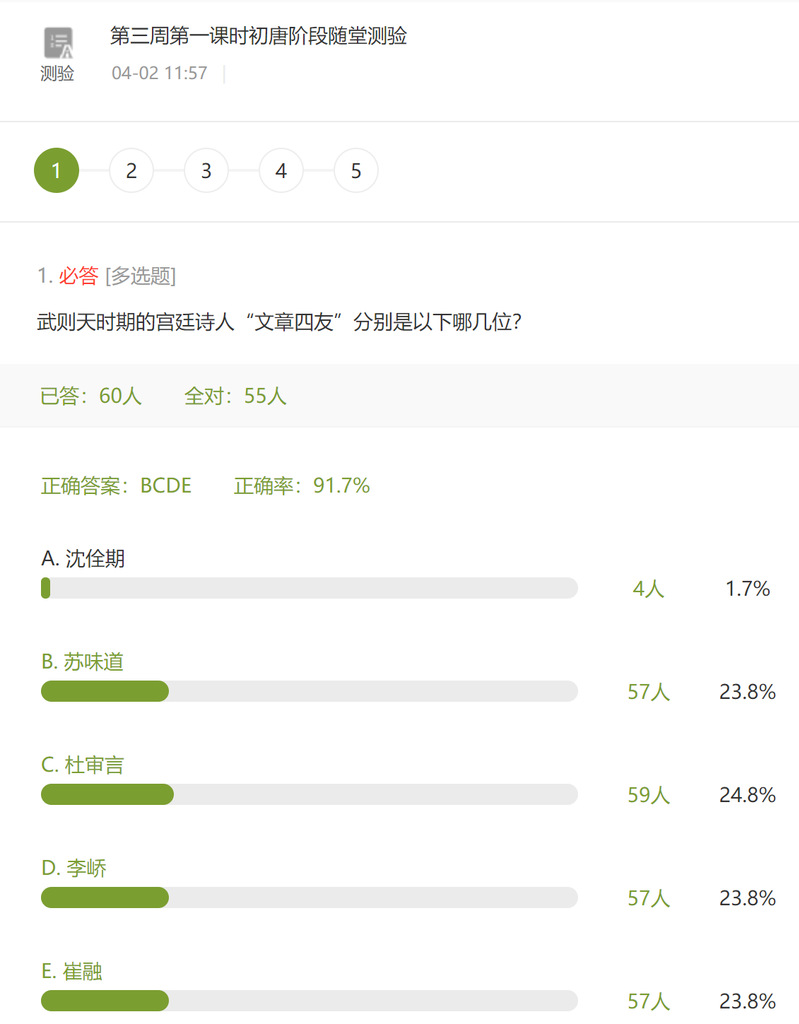Click the quiz title 第三周第一课时初唐阶段随堂测验

tap(258, 37)
